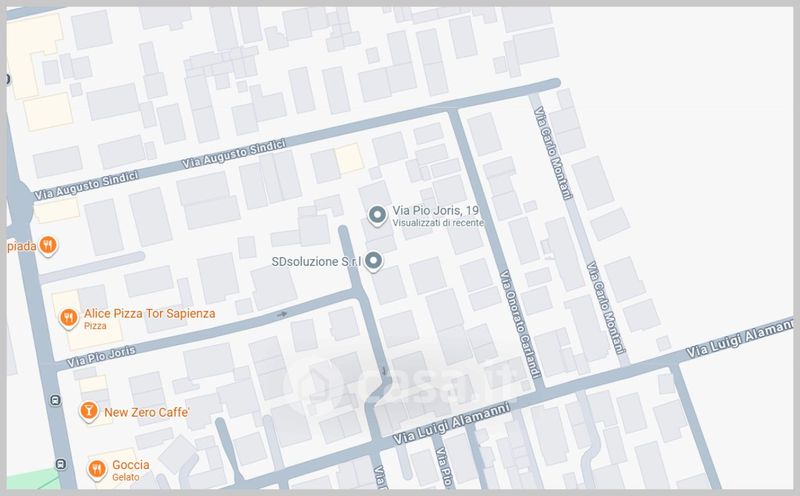Select the bus stop icon near Goccia

[63, 464]
